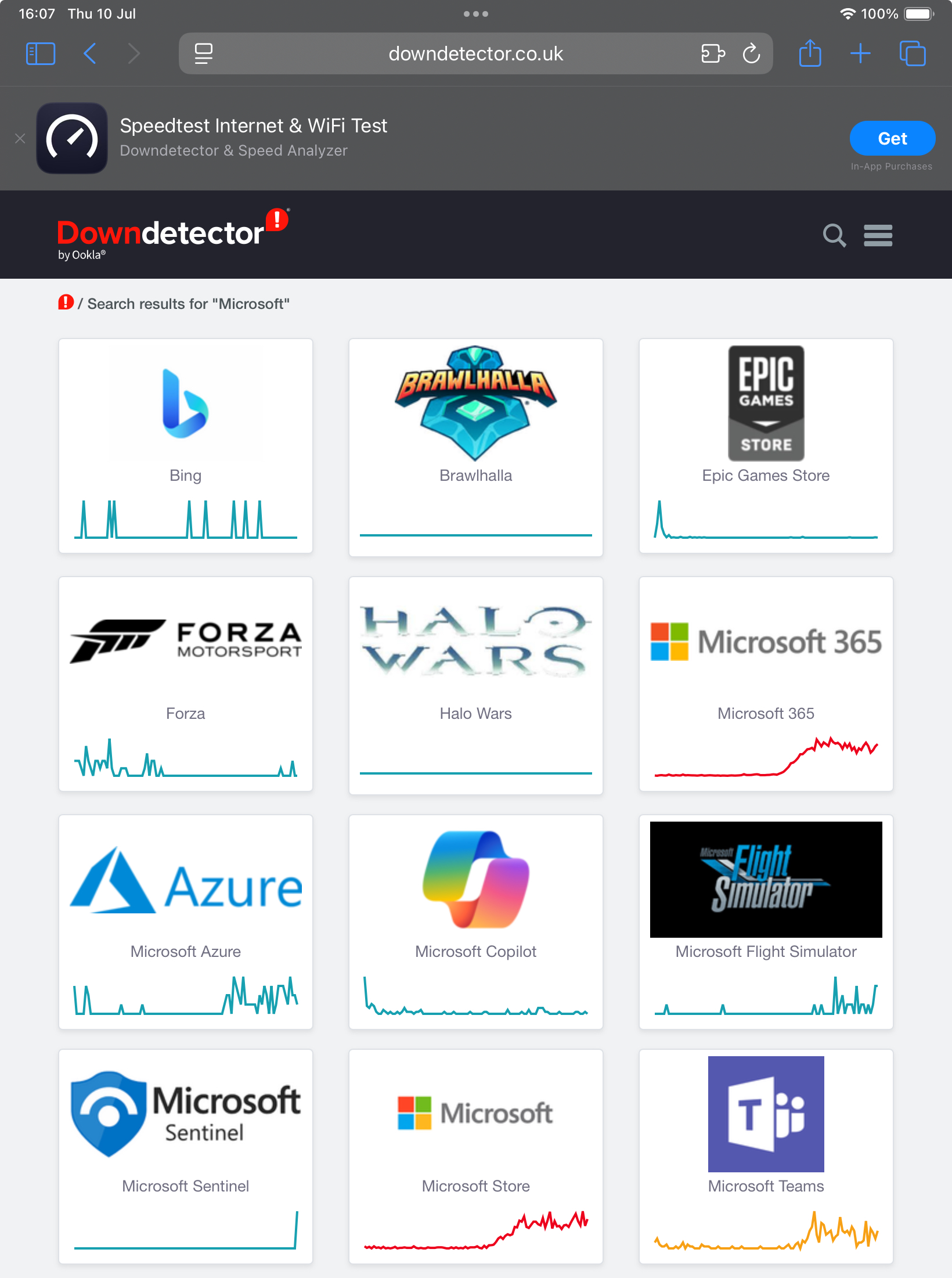Open Speedtest Internet & WiFi Test title
Image resolution: width=952 pixels, height=1278 pixels.
tap(253, 125)
